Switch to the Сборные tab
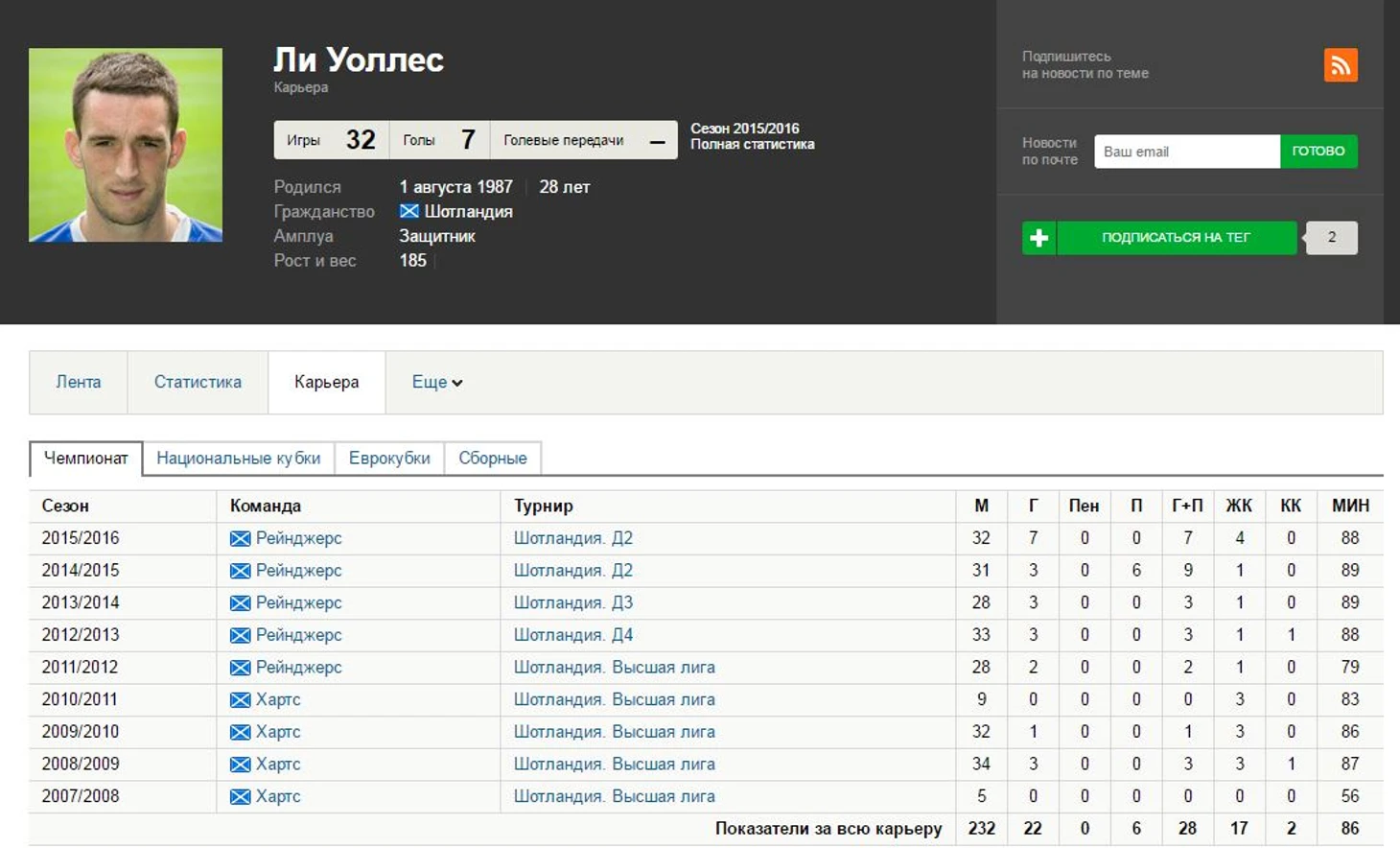 pos(492,459)
